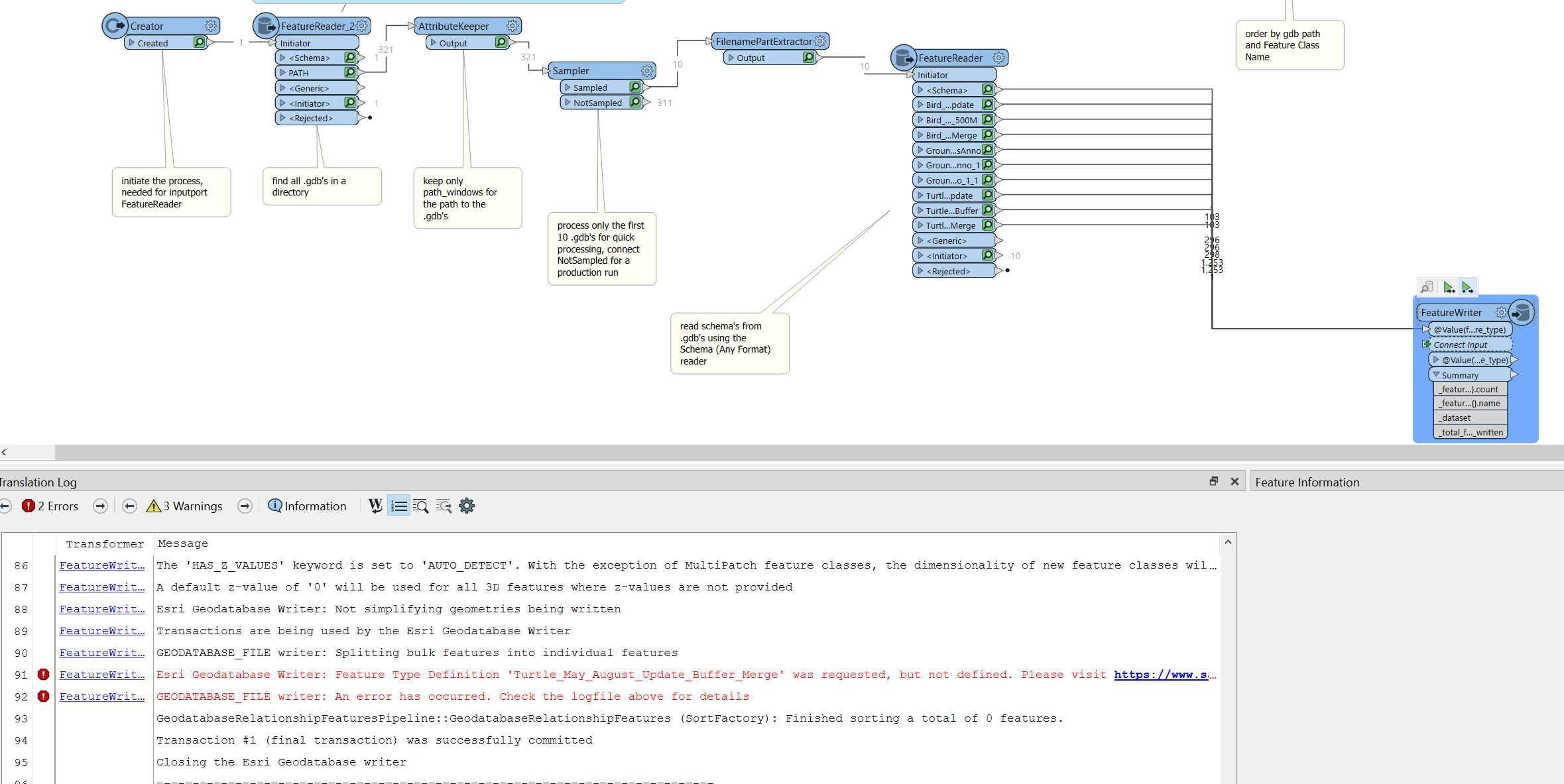Toggle 2 Errors log filter
Image resolution: width=1564 pixels, height=784 pixels.
click(x=50, y=506)
